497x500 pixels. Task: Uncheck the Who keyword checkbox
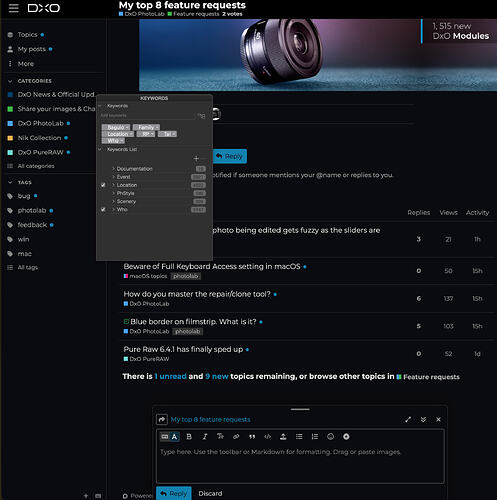tap(103, 210)
